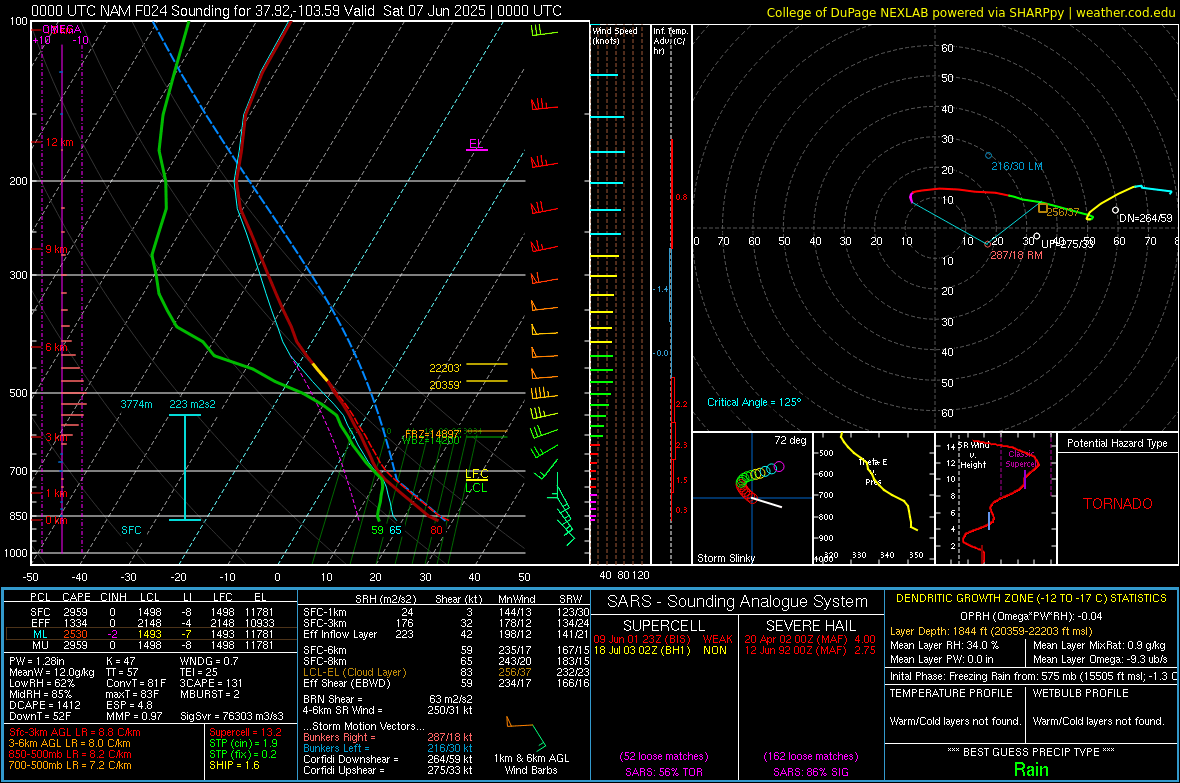This screenshot has width=1180, height=783.
Task: Click the Inf. Temp. Adv. panel header
Action: [670, 41]
